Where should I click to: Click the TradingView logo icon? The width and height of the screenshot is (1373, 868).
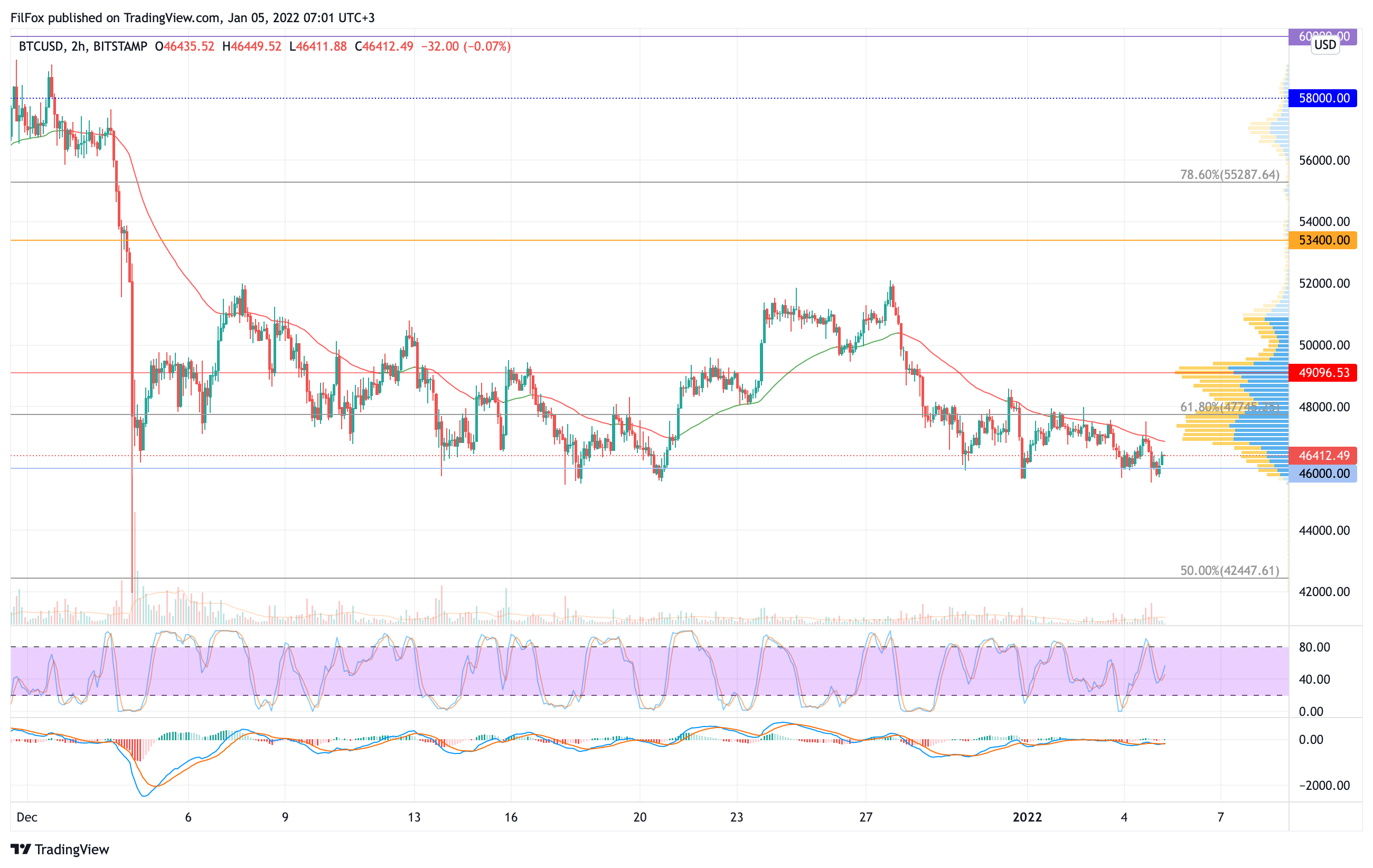pos(21,849)
